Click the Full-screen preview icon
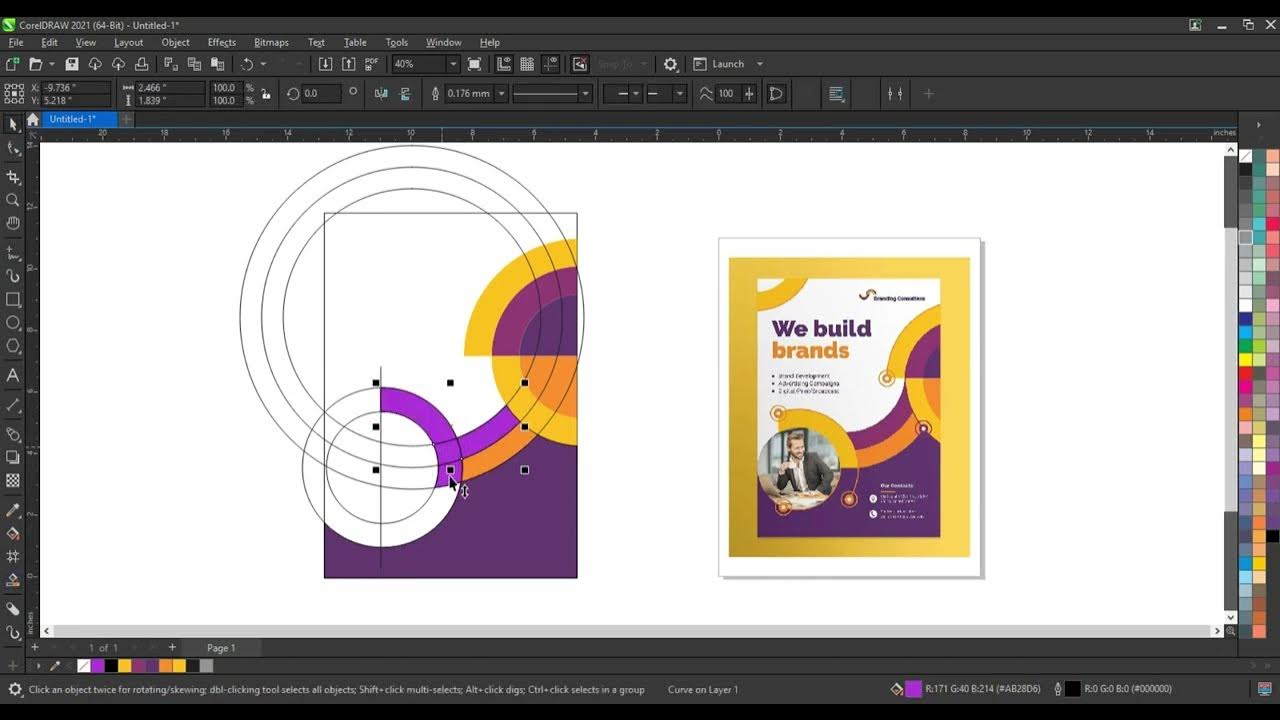The height and width of the screenshot is (720, 1280). click(x=474, y=64)
